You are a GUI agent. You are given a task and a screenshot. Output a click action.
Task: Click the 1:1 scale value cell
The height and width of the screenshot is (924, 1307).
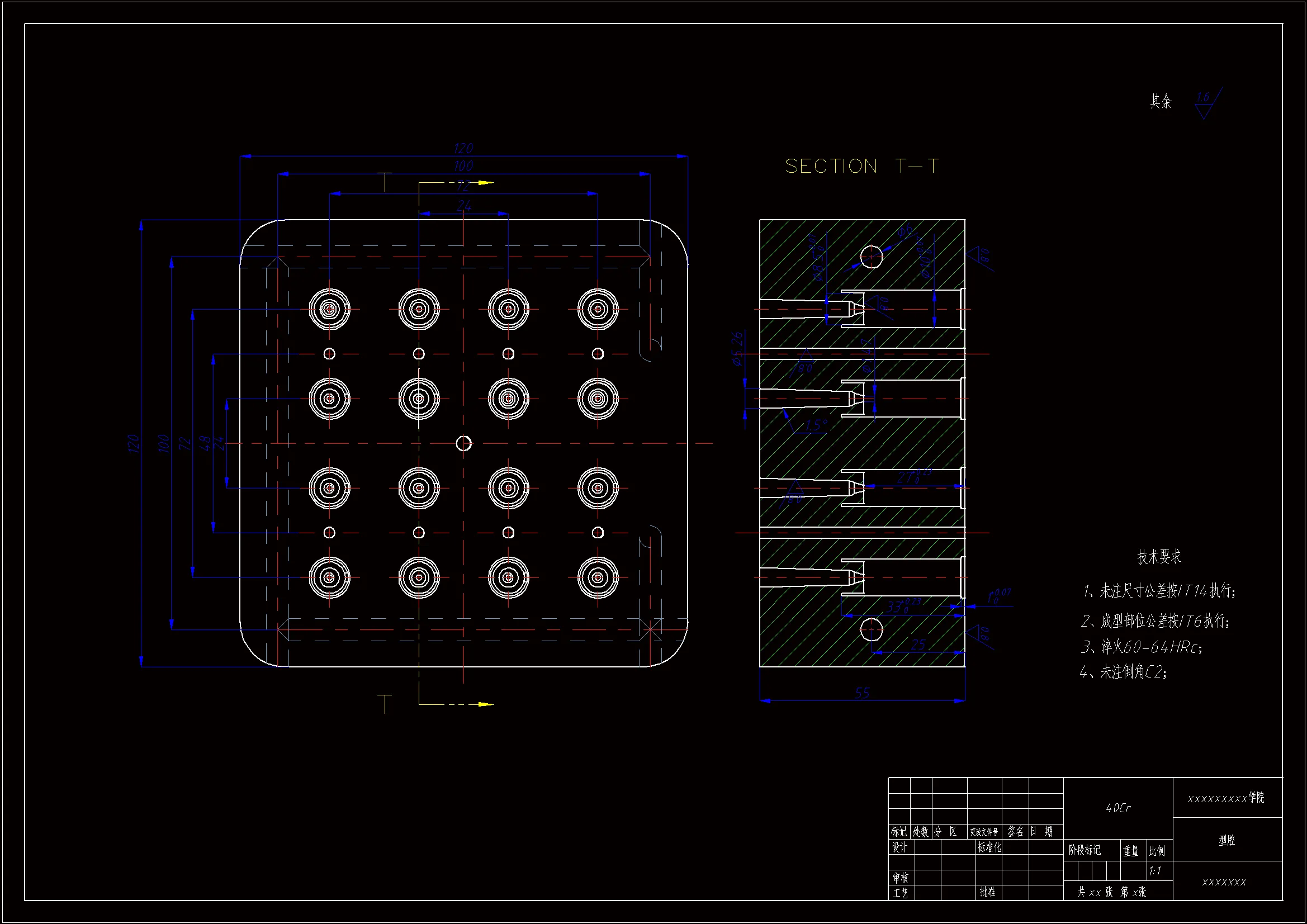tap(1155, 871)
